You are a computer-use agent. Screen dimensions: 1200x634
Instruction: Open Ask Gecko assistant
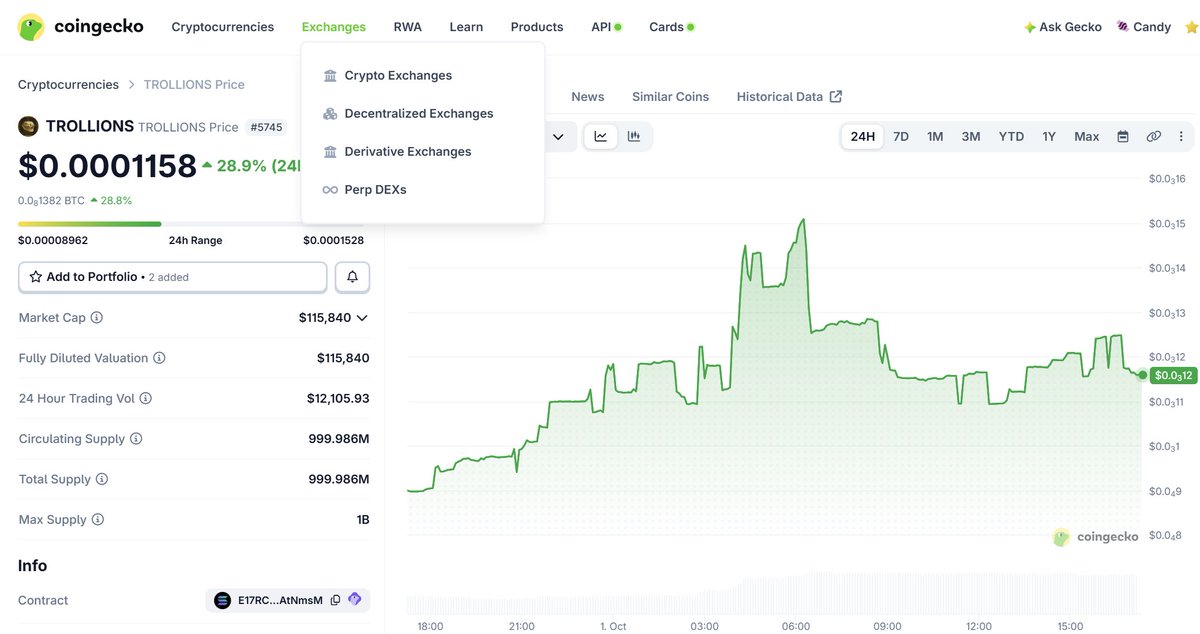click(1062, 27)
